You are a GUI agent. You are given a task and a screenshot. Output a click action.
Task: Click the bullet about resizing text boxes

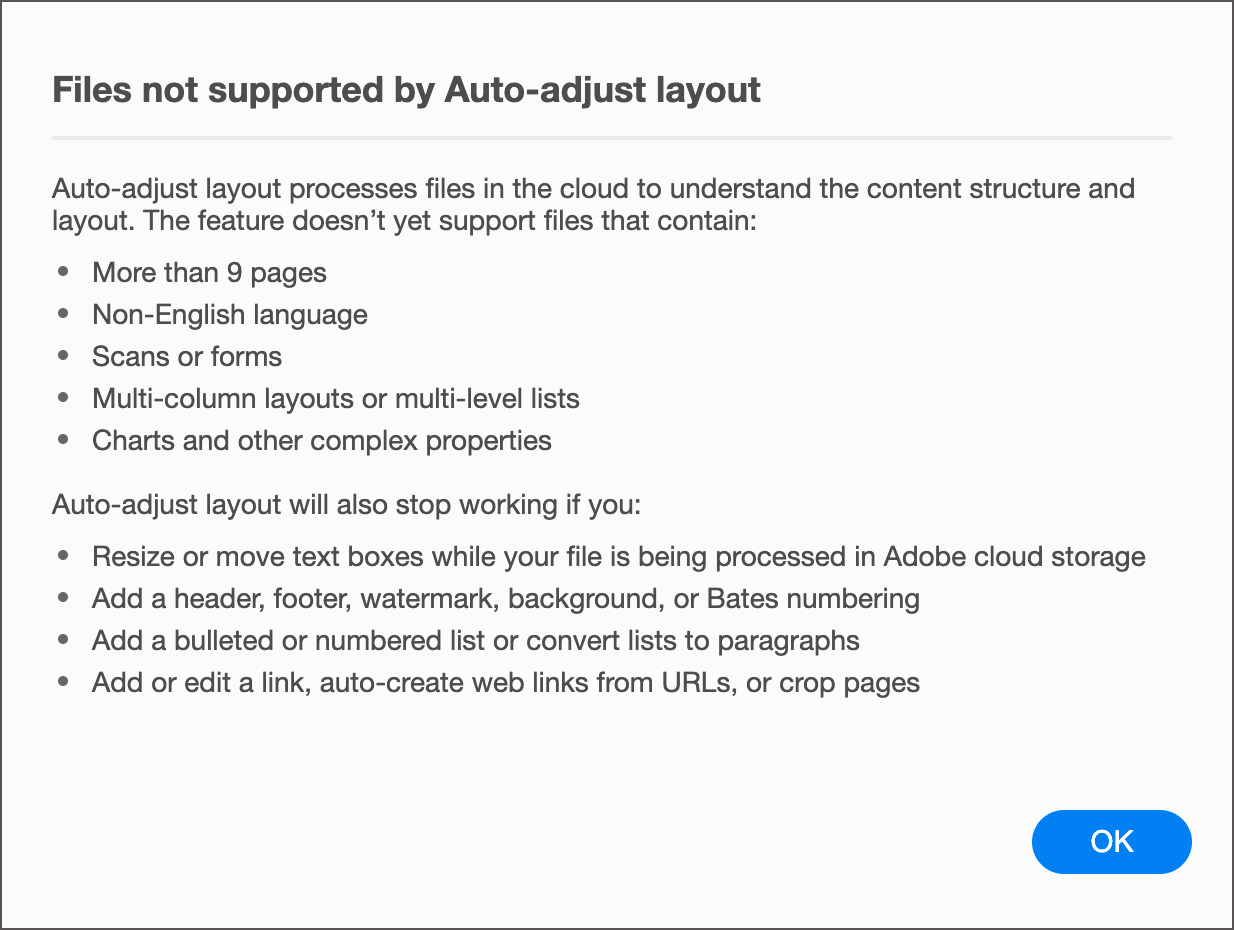[x=618, y=556]
